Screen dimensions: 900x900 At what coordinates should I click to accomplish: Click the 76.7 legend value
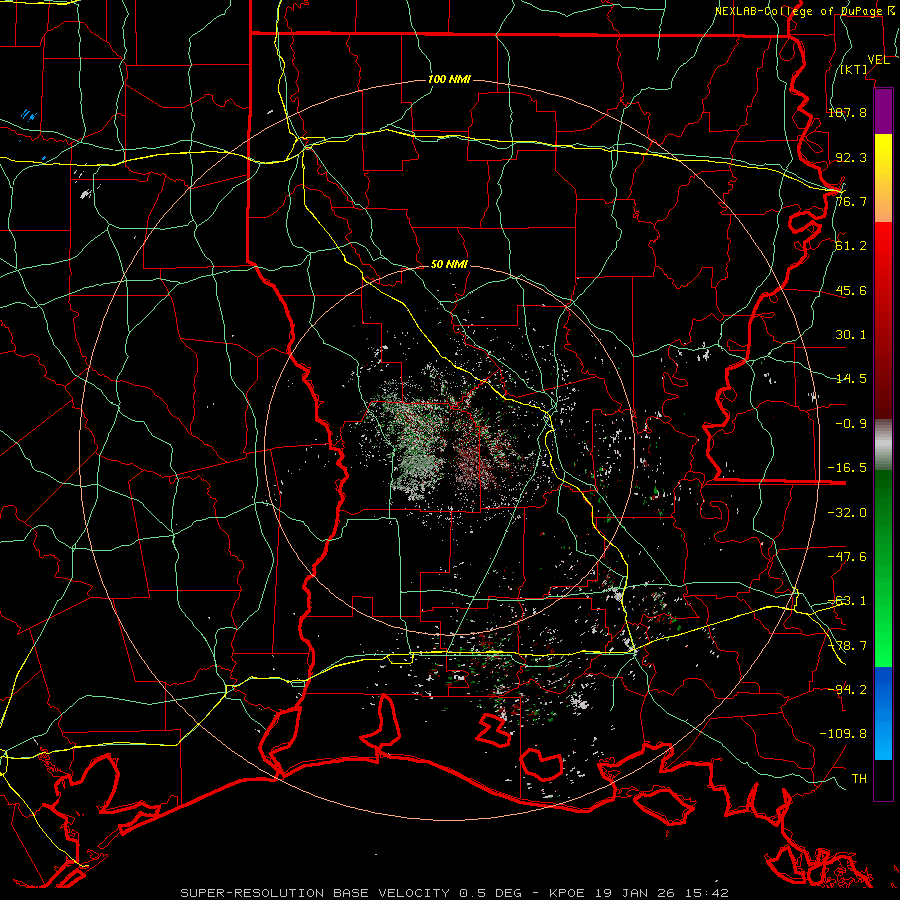(851, 201)
